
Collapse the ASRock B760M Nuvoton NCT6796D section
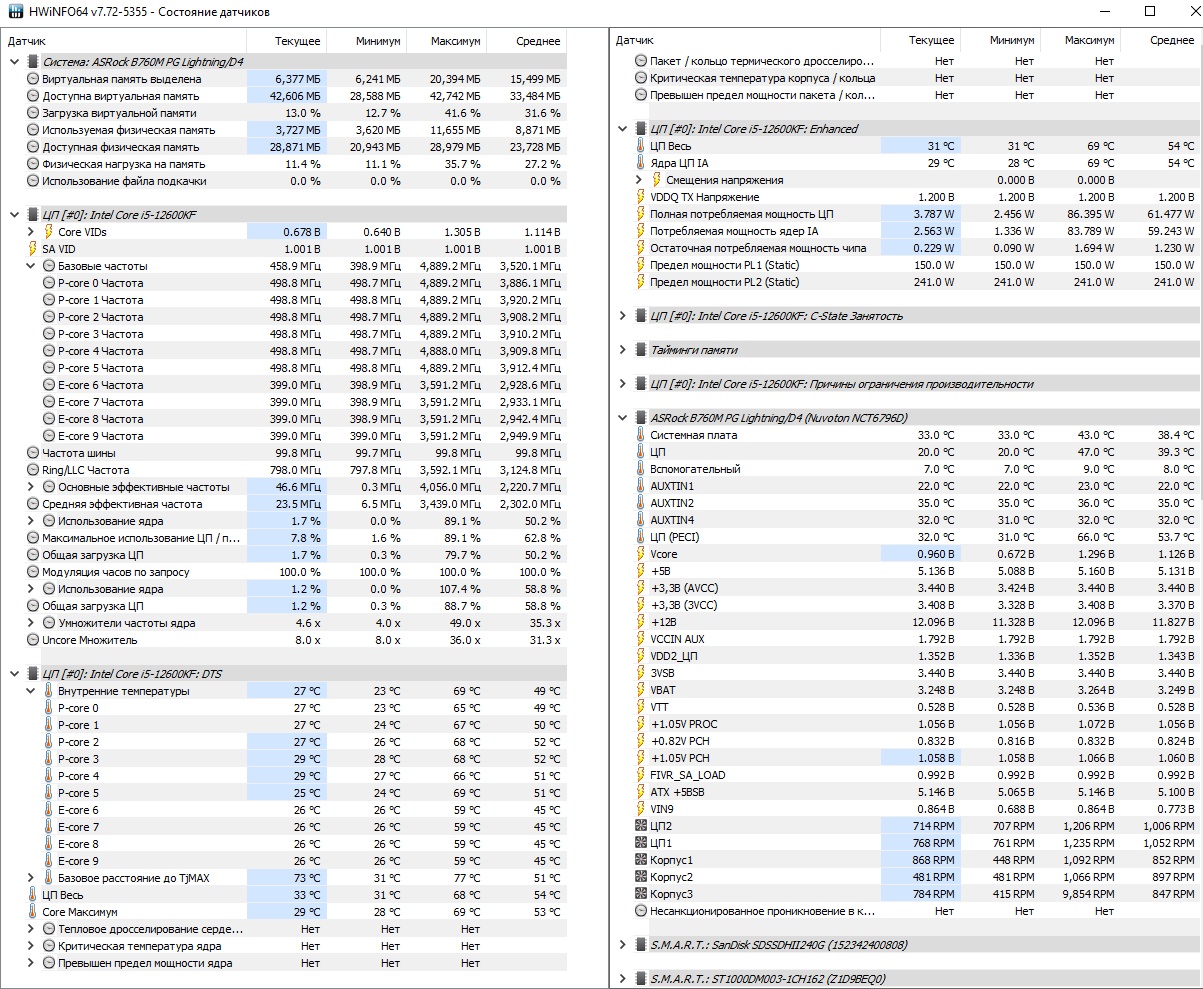point(623,418)
